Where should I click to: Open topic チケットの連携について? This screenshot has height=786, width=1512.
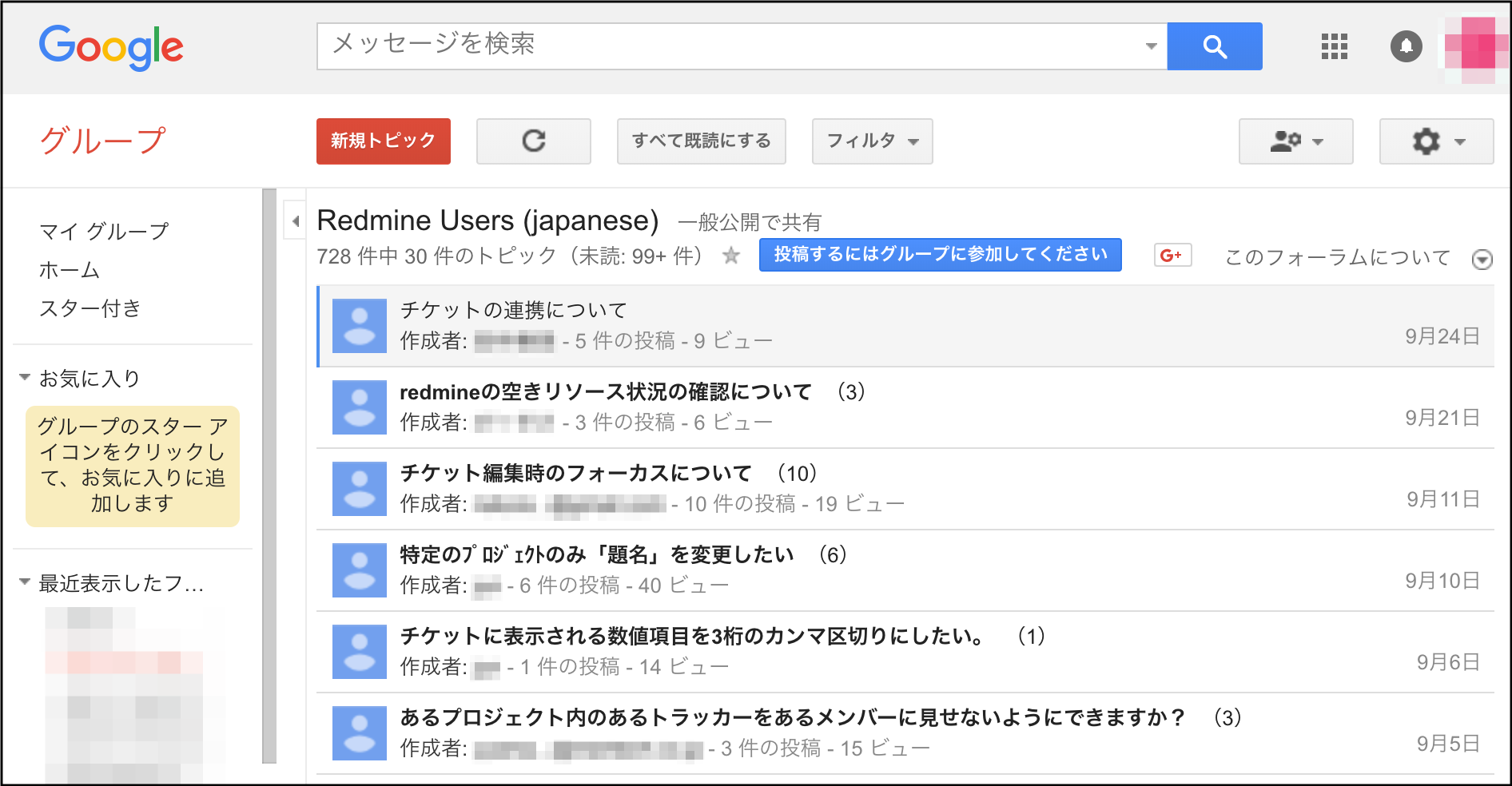[x=514, y=310]
